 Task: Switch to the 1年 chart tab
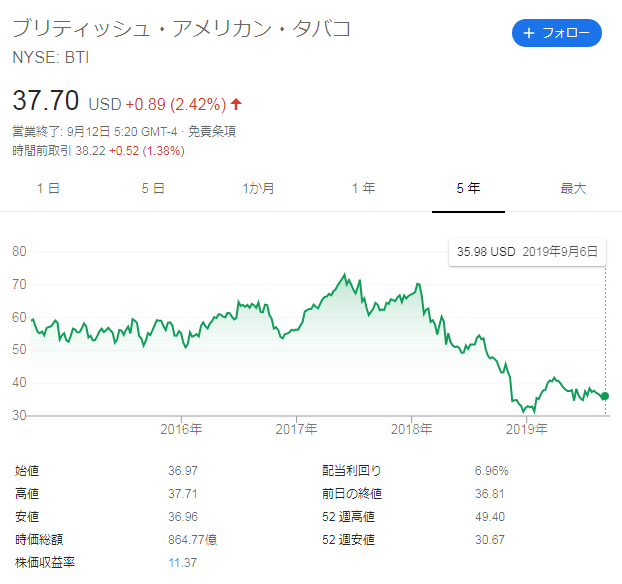point(363,187)
